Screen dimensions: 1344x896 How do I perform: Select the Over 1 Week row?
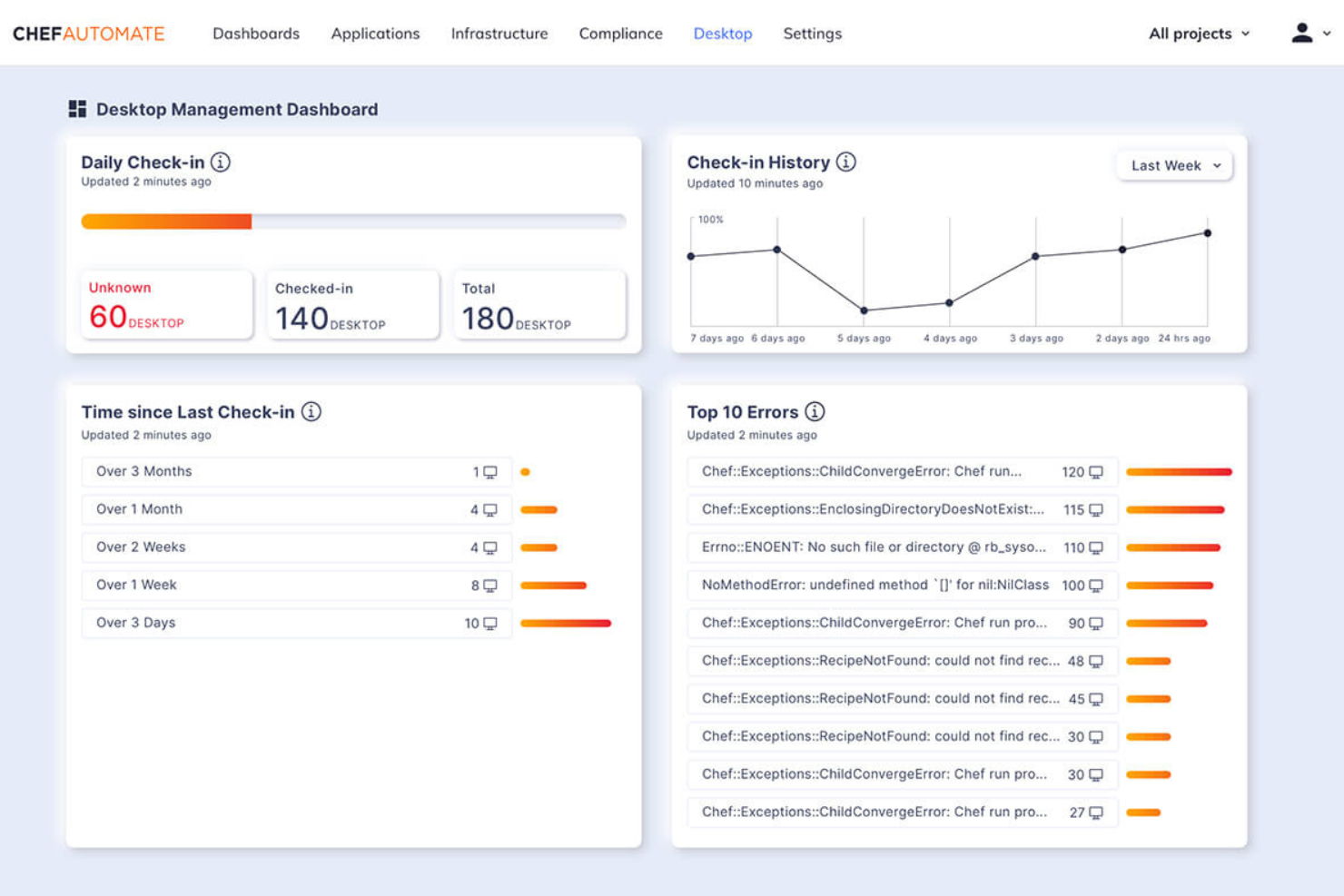click(295, 585)
